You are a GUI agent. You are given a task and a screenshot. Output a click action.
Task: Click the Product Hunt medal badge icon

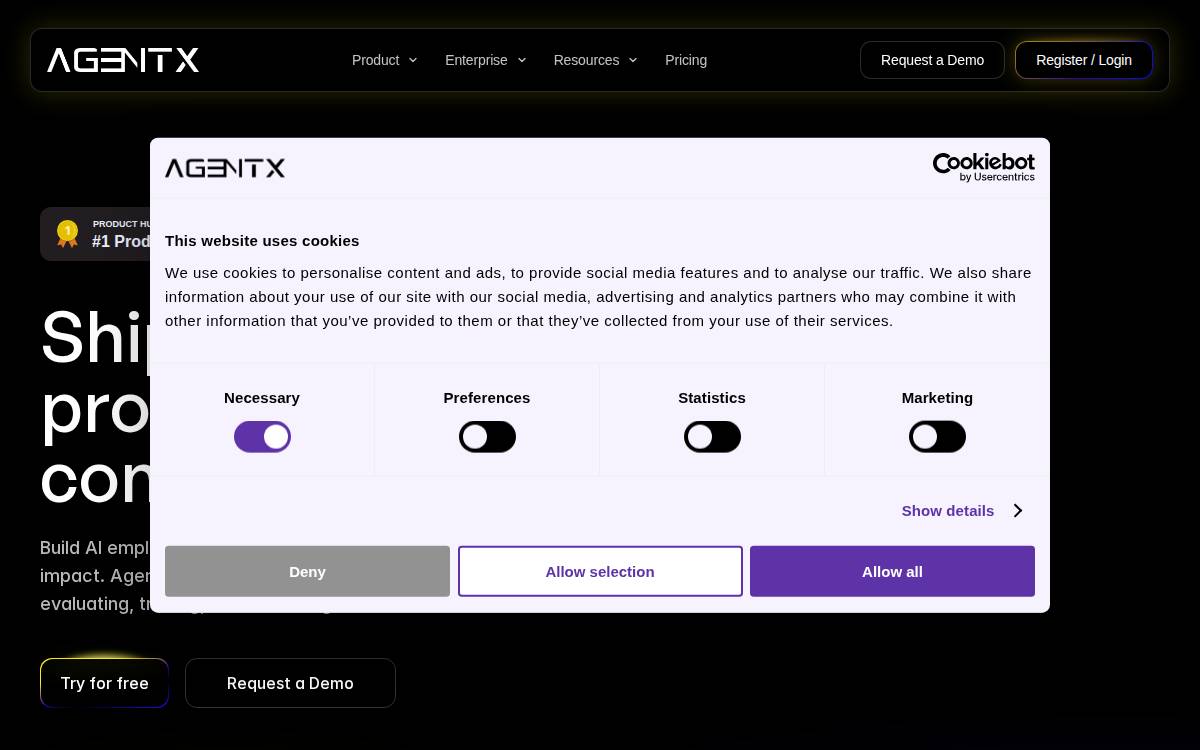(67, 234)
